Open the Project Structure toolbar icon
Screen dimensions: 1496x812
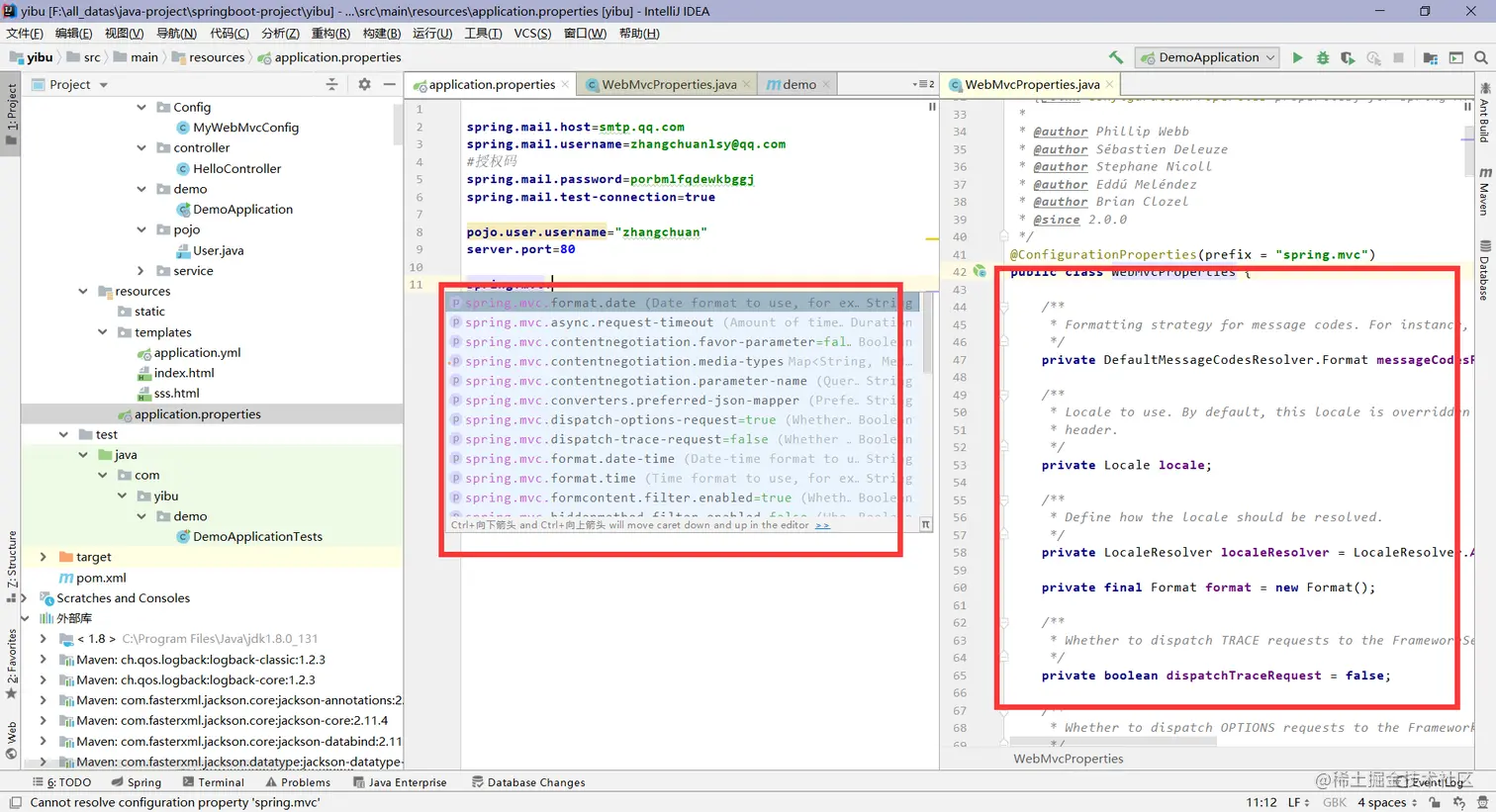pyautogui.click(x=1430, y=57)
